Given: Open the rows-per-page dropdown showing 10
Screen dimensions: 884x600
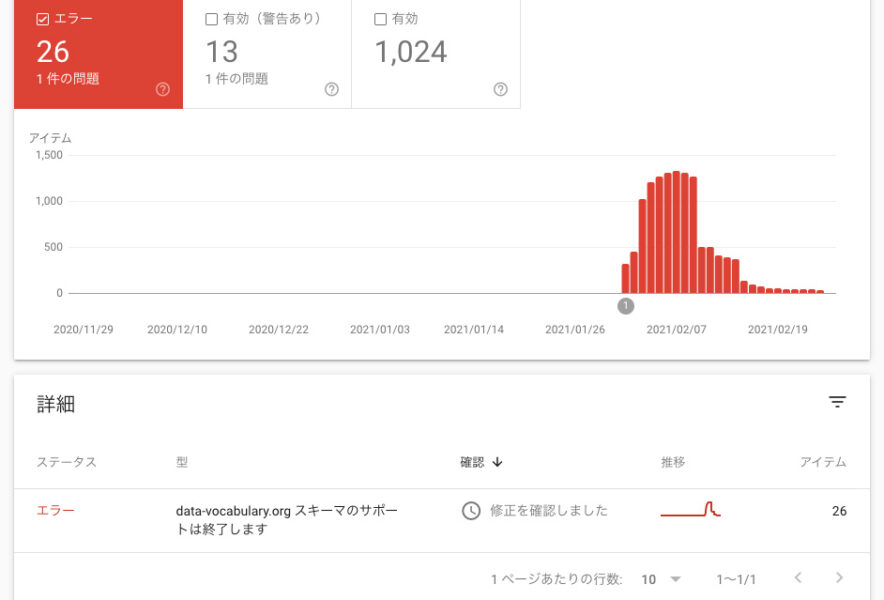Looking at the screenshot, I should coord(661,579).
